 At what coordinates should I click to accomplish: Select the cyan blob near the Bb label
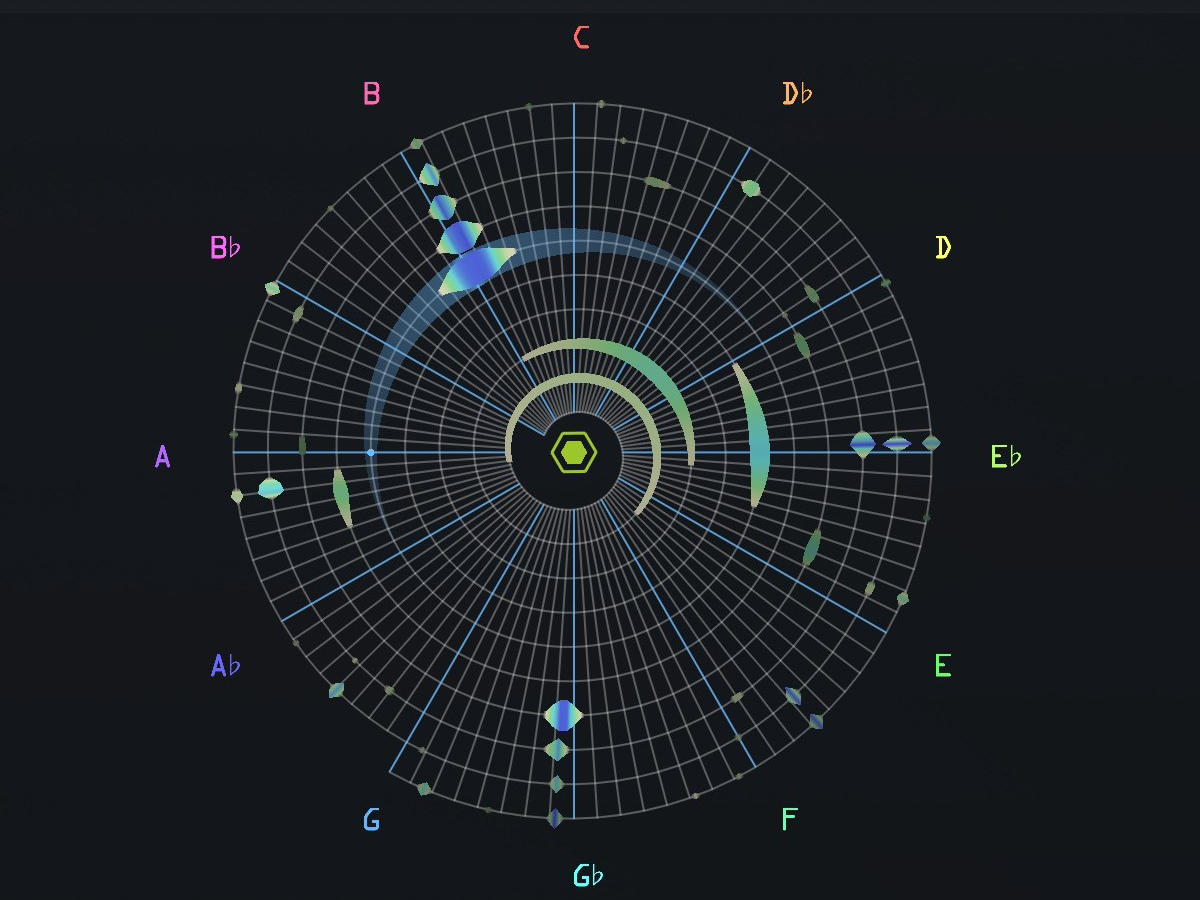point(268,486)
